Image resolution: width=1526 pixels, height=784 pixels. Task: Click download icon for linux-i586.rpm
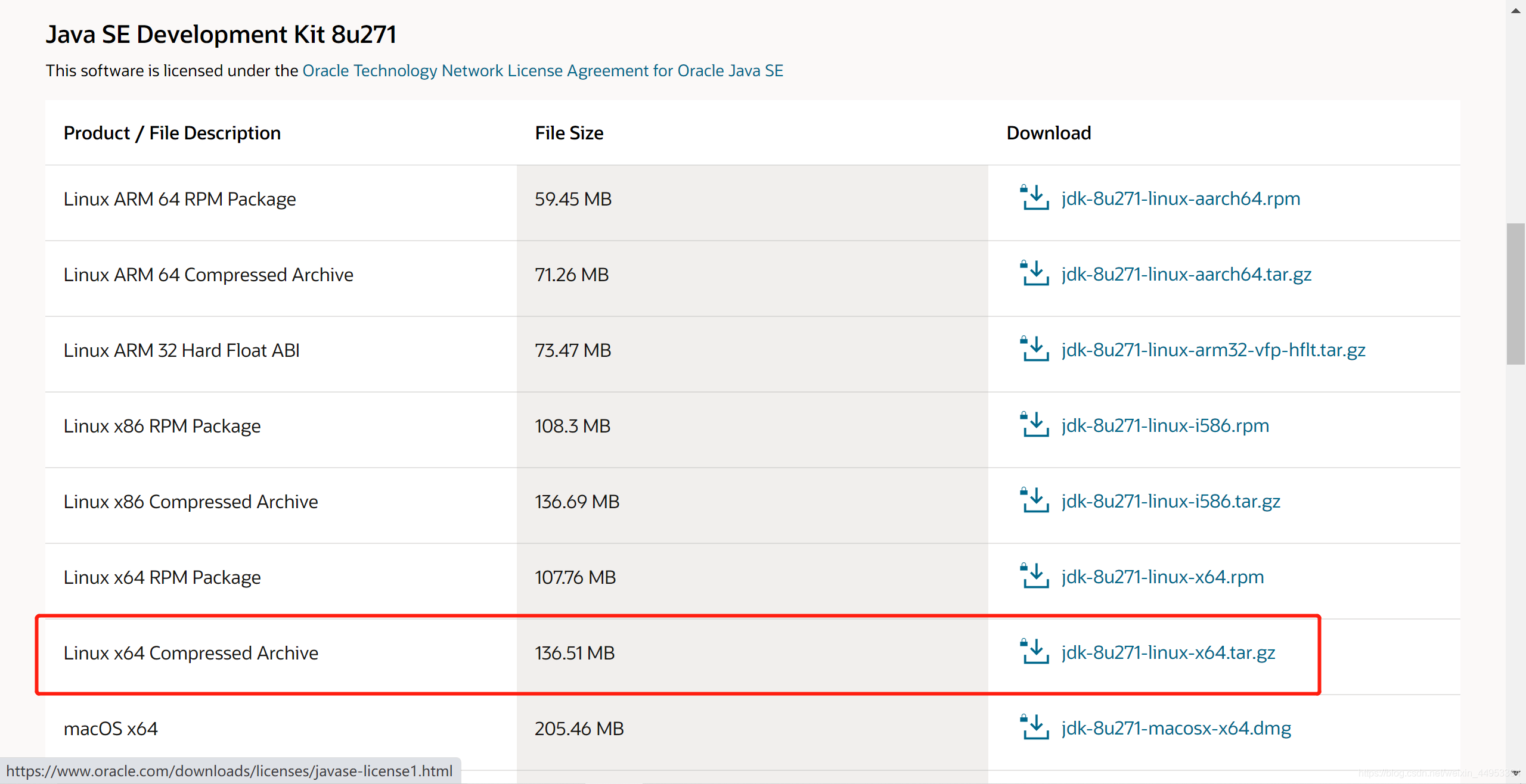pos(1034,425)
